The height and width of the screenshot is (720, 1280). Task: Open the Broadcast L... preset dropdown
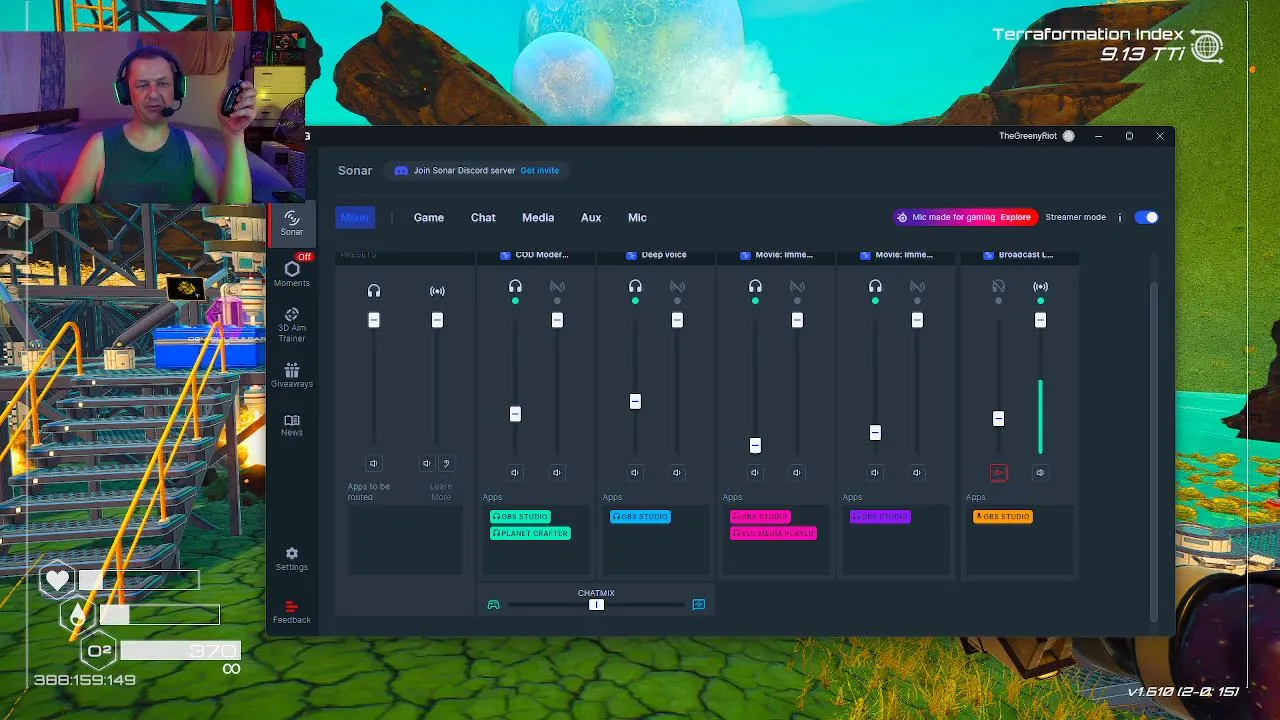[1019, 255]
